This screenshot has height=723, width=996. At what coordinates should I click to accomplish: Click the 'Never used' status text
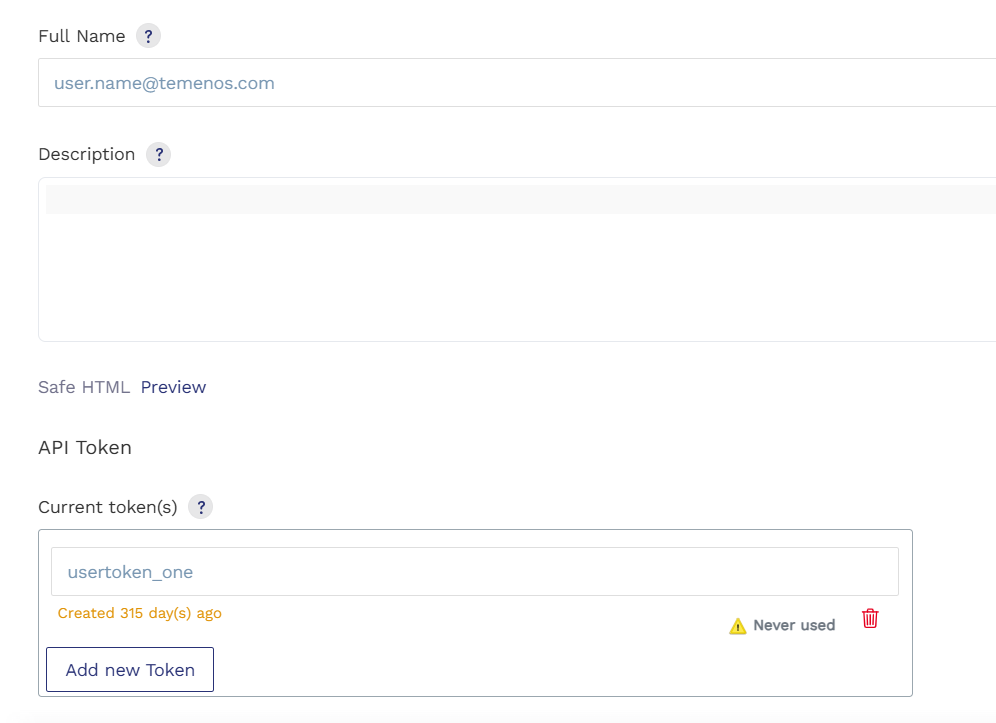pos(794,625)
